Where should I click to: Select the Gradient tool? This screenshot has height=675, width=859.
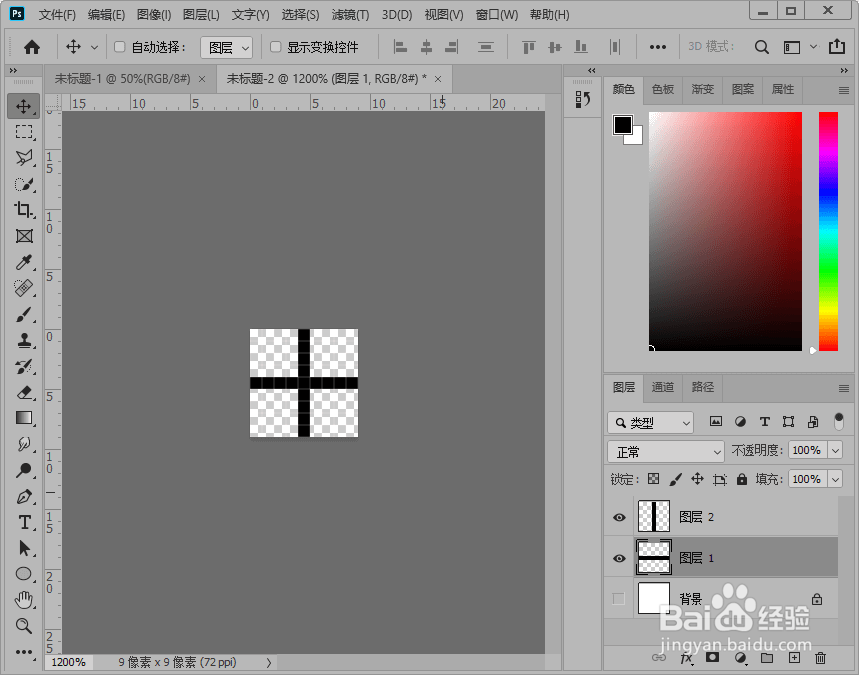[x=24, y=418]
